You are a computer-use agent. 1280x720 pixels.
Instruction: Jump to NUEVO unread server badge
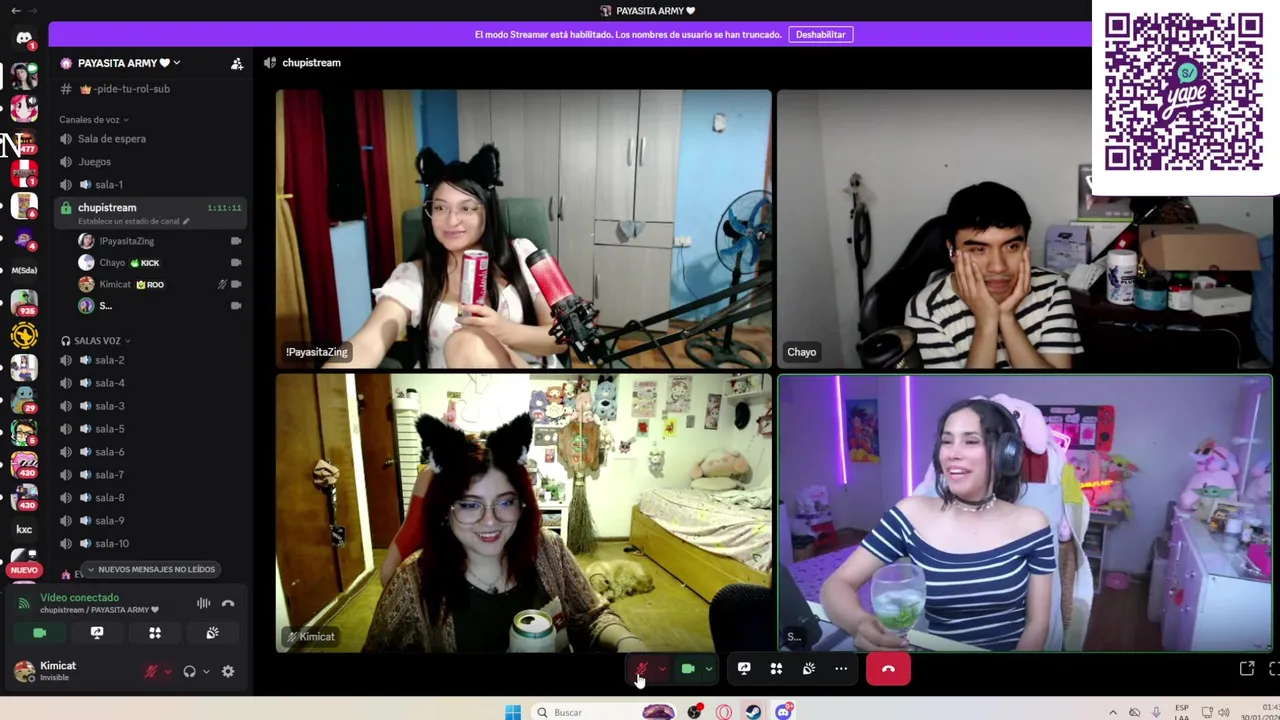(24, 570)
